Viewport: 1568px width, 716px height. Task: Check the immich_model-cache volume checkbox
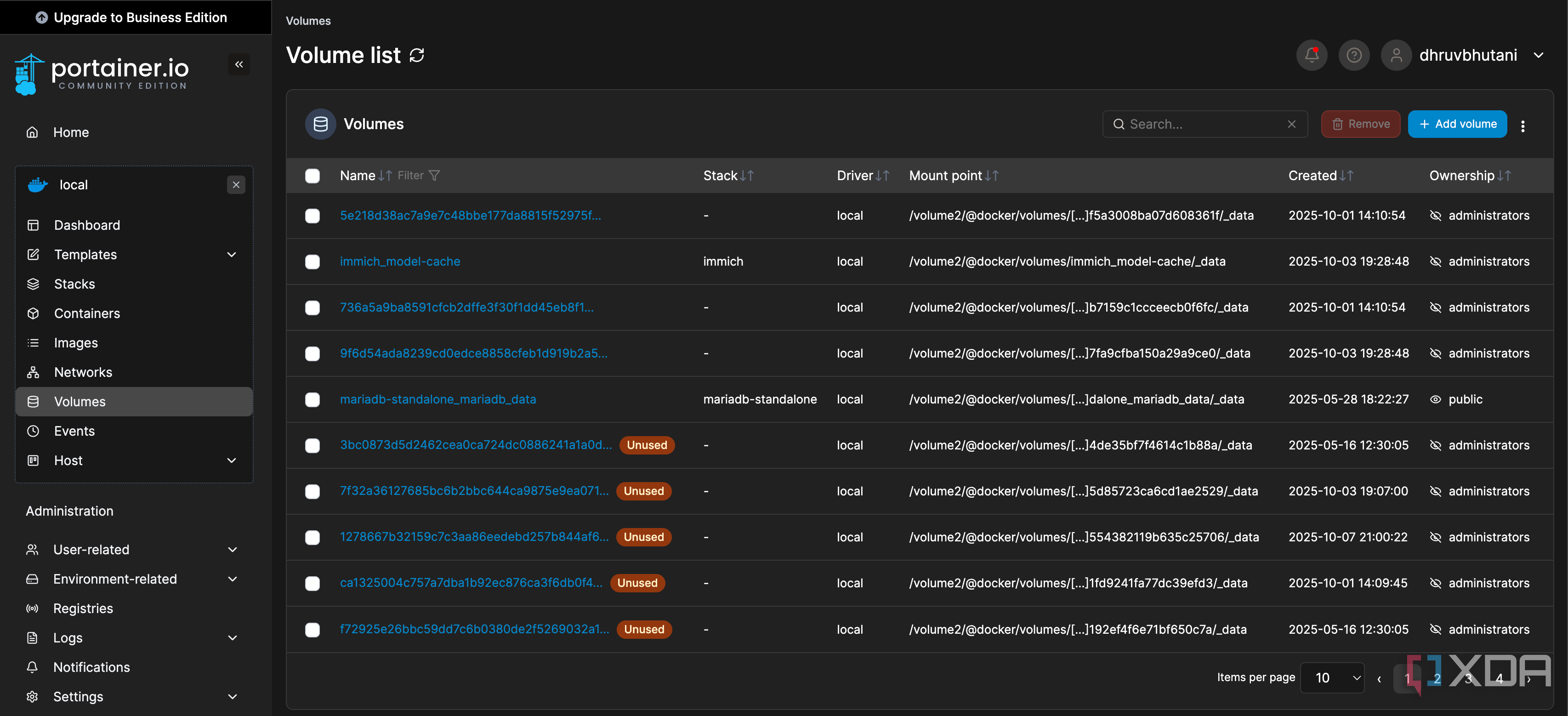pyautogui.click(x=312, y=262)
